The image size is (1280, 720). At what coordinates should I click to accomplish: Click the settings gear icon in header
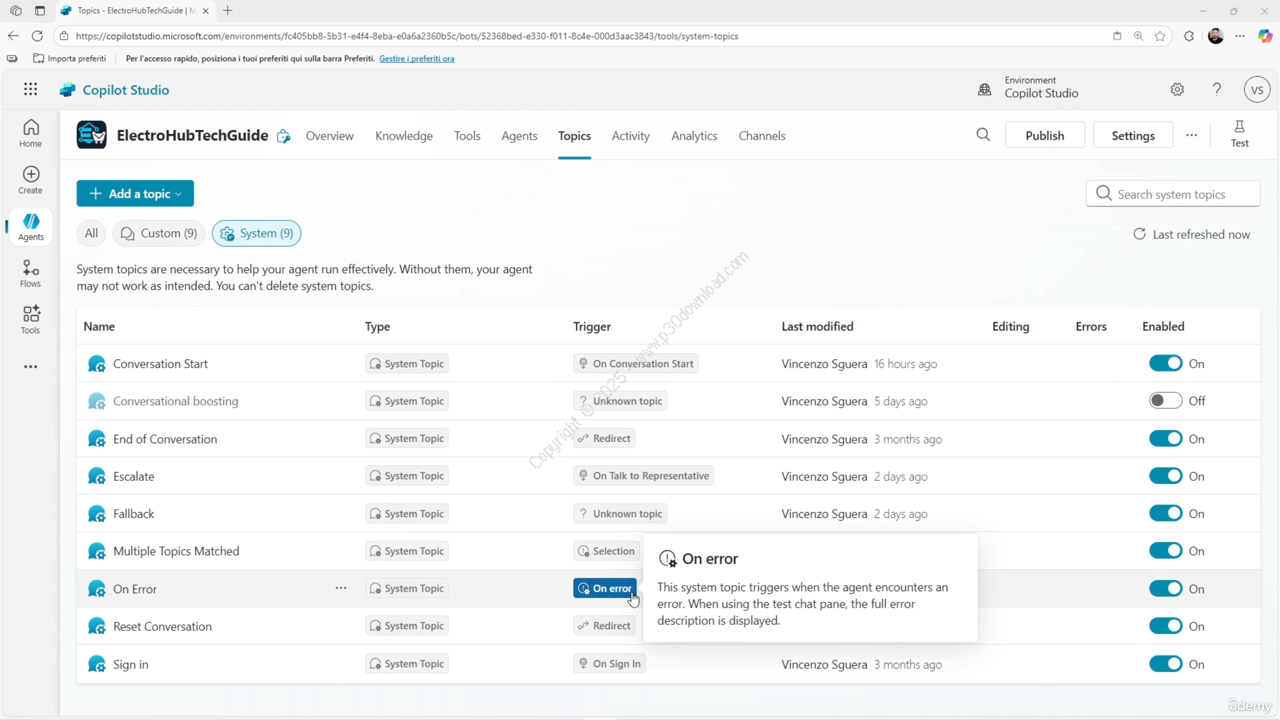click(1177, 89)
